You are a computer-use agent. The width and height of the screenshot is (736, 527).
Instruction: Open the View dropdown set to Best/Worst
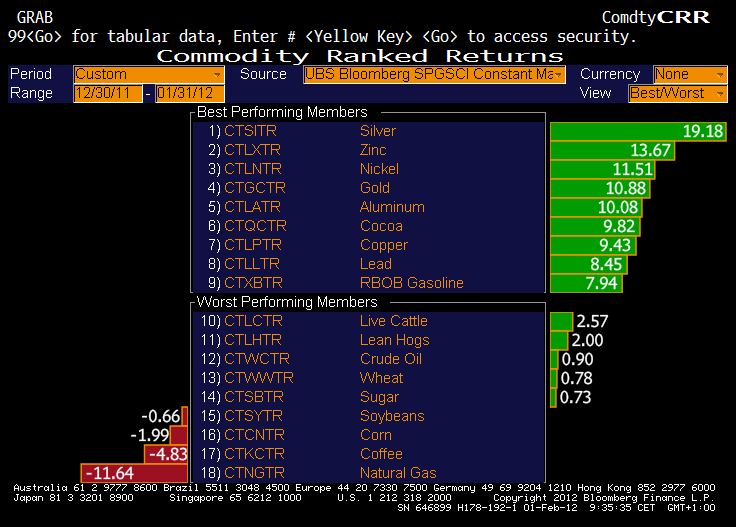coord(678,93)
